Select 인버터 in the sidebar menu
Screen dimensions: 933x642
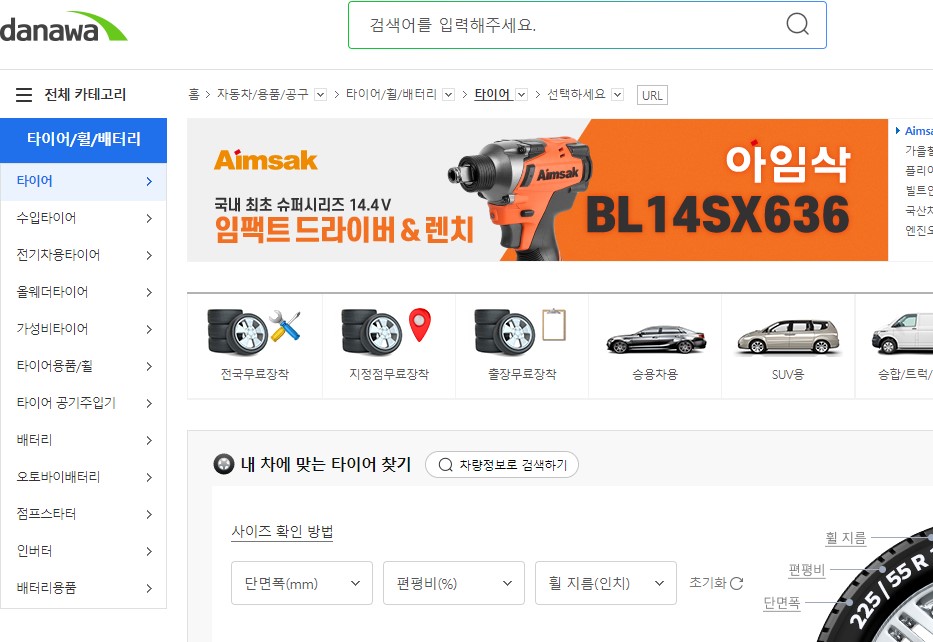click(x=83, y=550)
